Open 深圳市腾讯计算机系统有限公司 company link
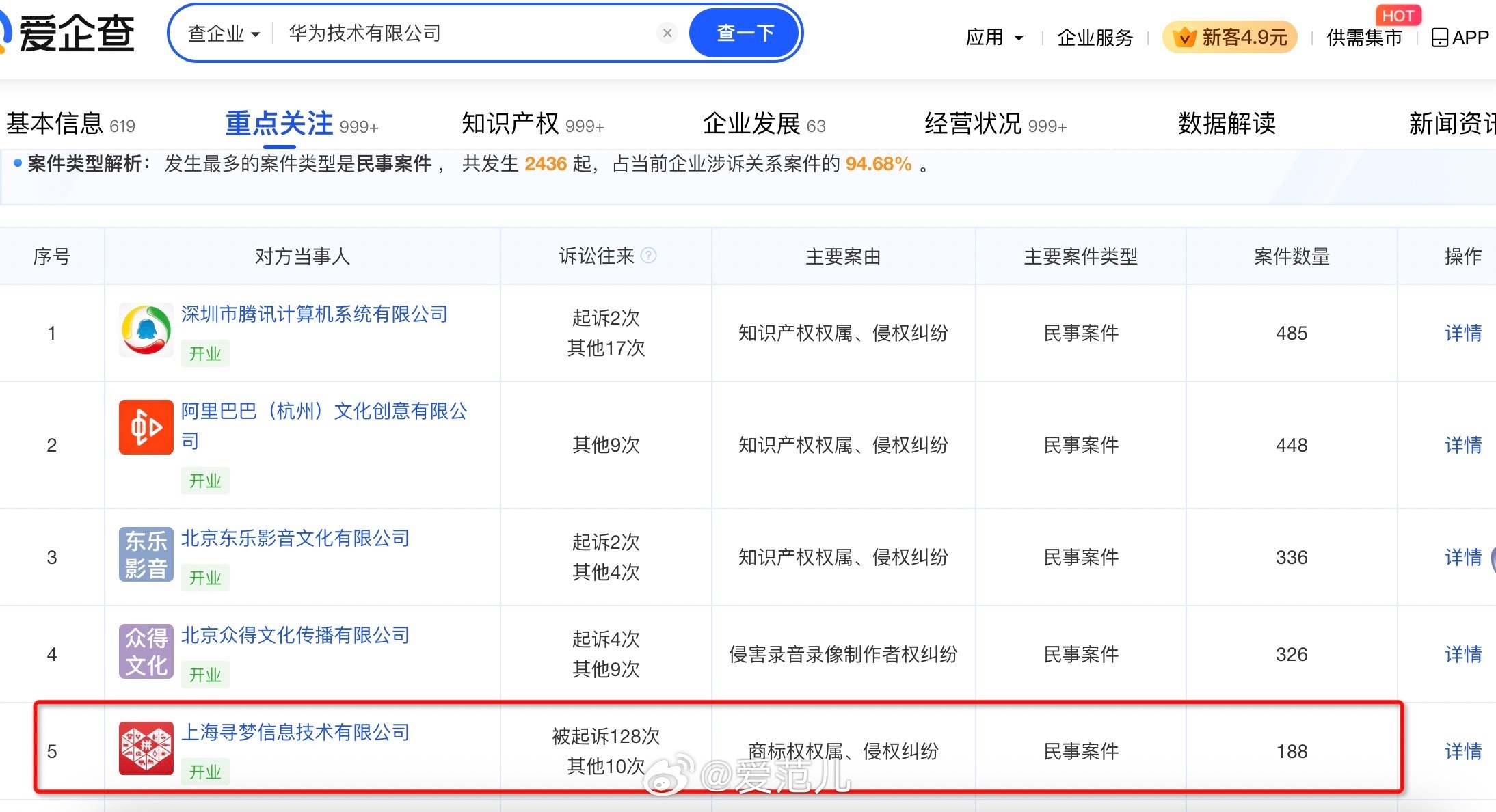 click(x=315, y=314)
